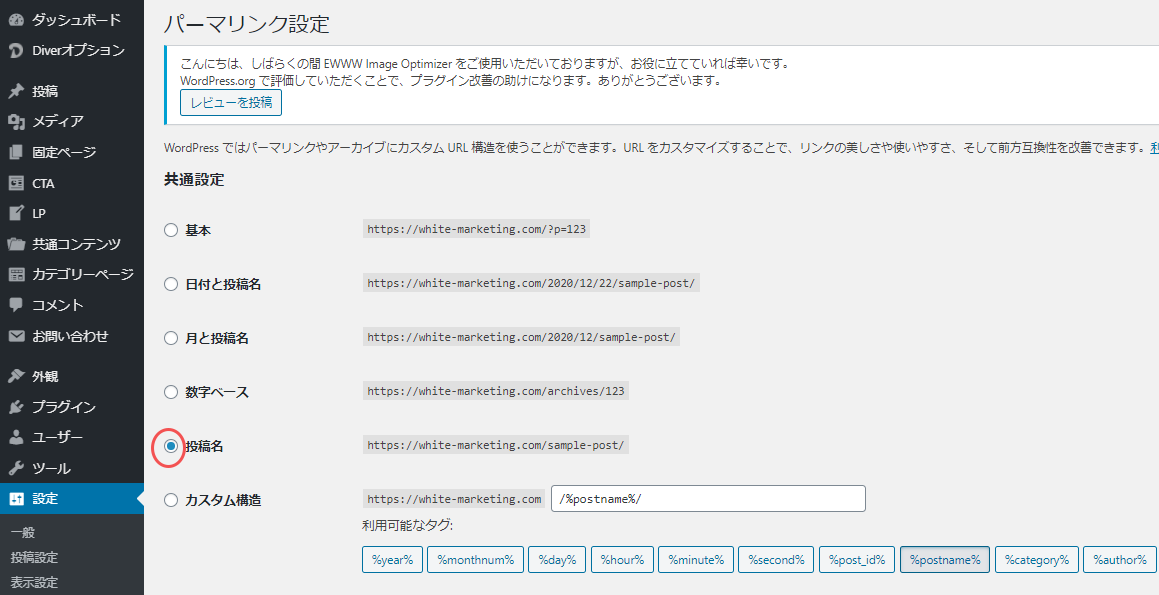
Task: Click the レビューを投稿 button
Action: point(231,103)
